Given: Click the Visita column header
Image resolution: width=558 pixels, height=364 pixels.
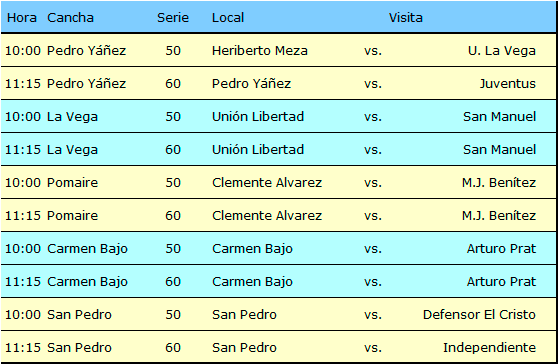Looking at the screenshot, I should coord(405,17).
